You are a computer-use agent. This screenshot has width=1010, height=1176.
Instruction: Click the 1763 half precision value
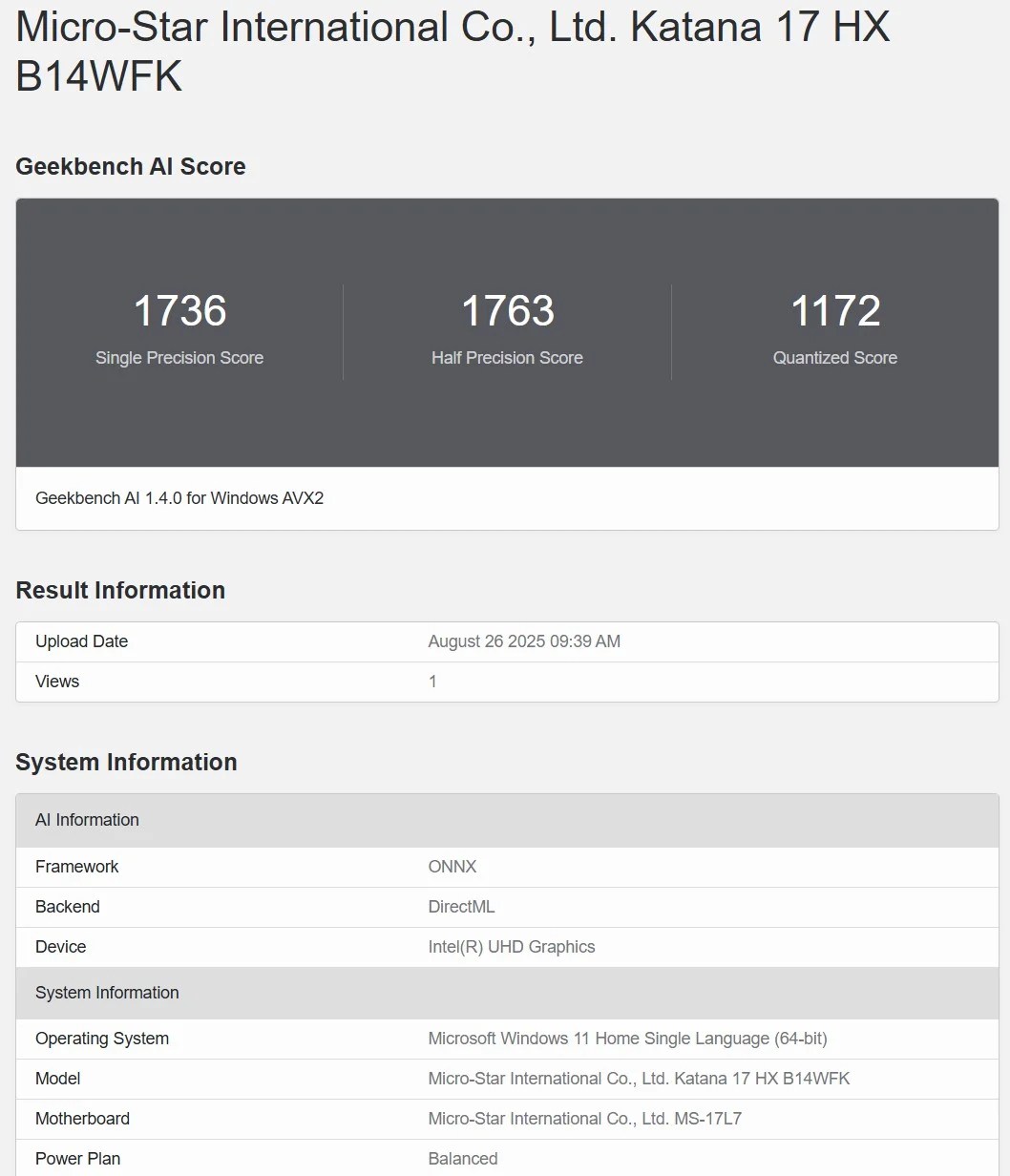(507, 310)
